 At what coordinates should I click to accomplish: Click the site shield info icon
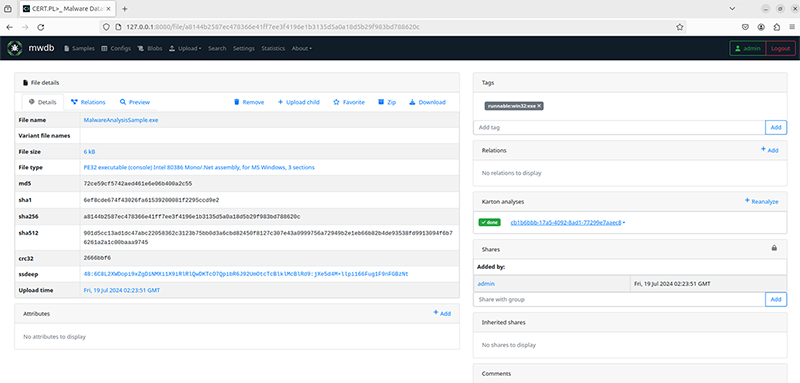[x=106, y=27]
